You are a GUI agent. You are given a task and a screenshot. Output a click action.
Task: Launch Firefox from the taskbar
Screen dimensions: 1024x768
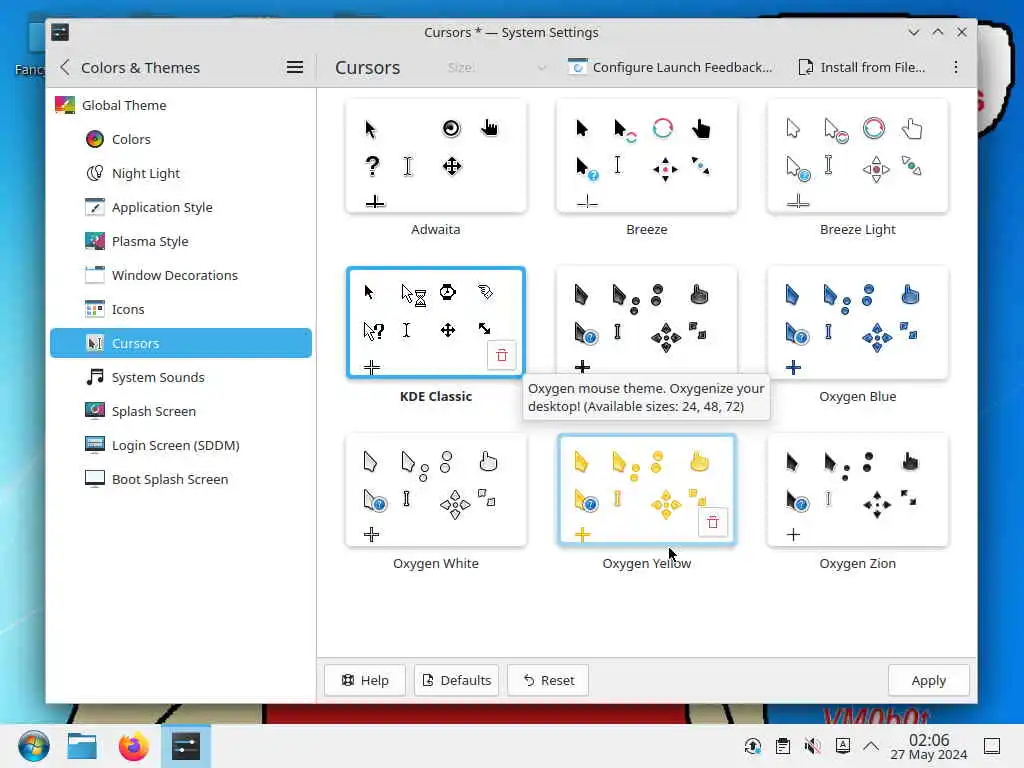[133, 746]
